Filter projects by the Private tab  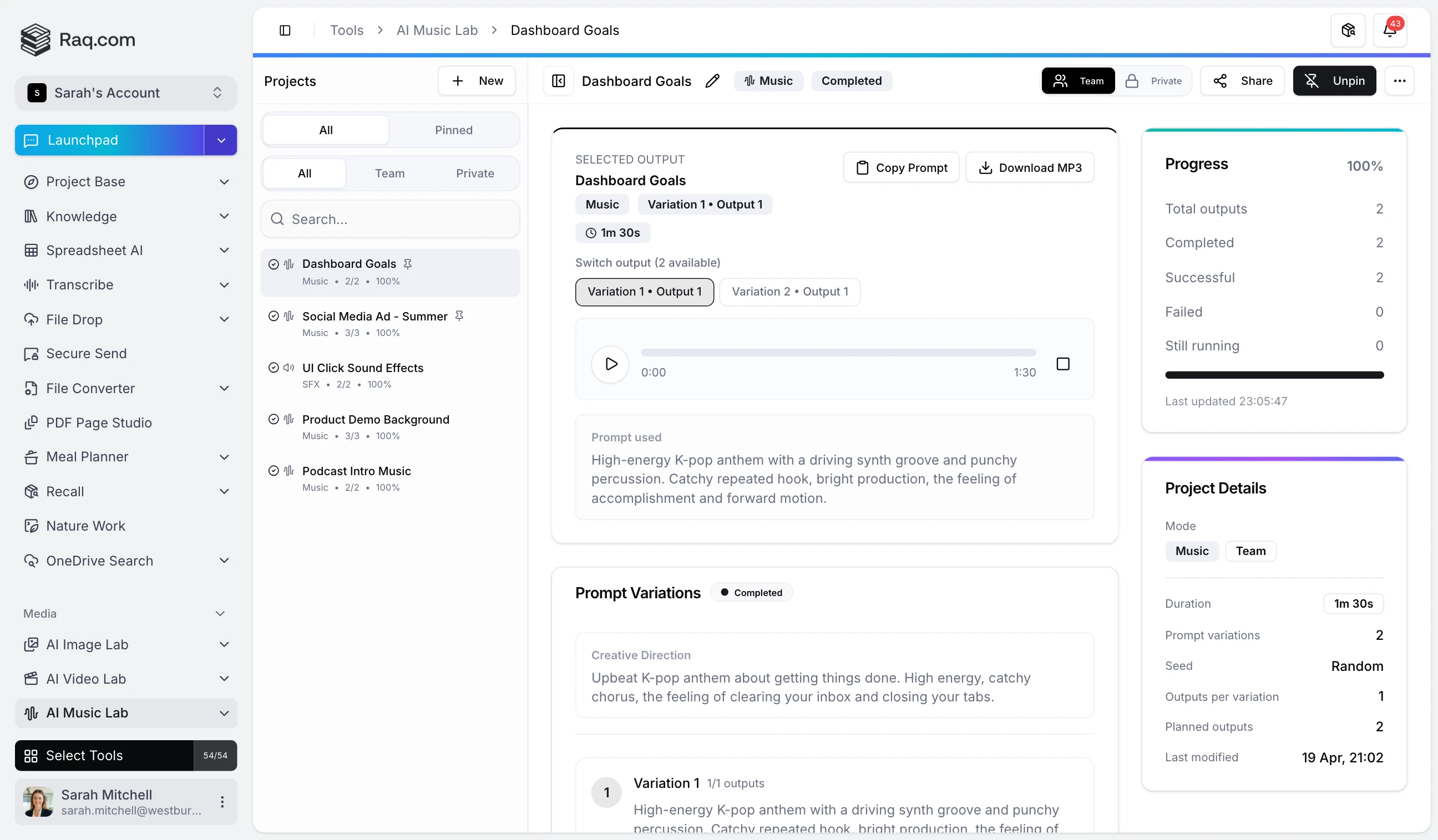475,174
